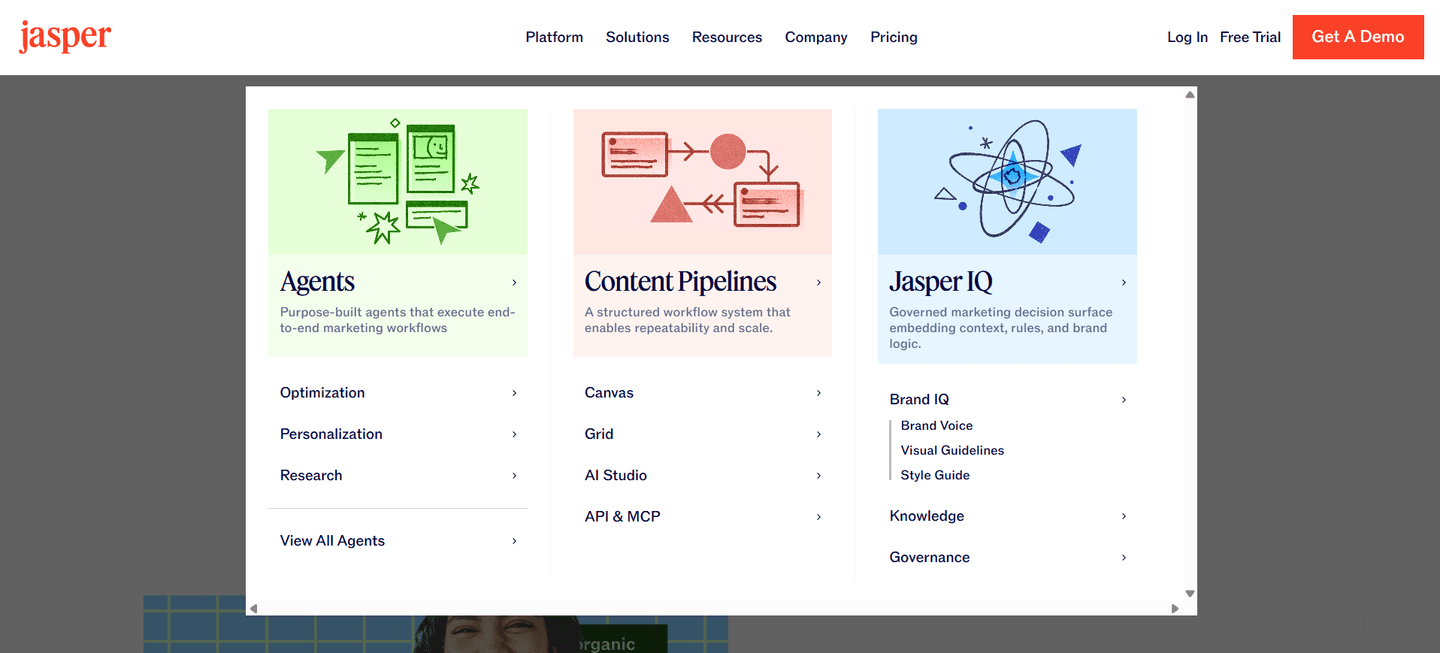The image size is (1440, 653).
Task: Open the AI Studio link
Action: pos(616,475)
